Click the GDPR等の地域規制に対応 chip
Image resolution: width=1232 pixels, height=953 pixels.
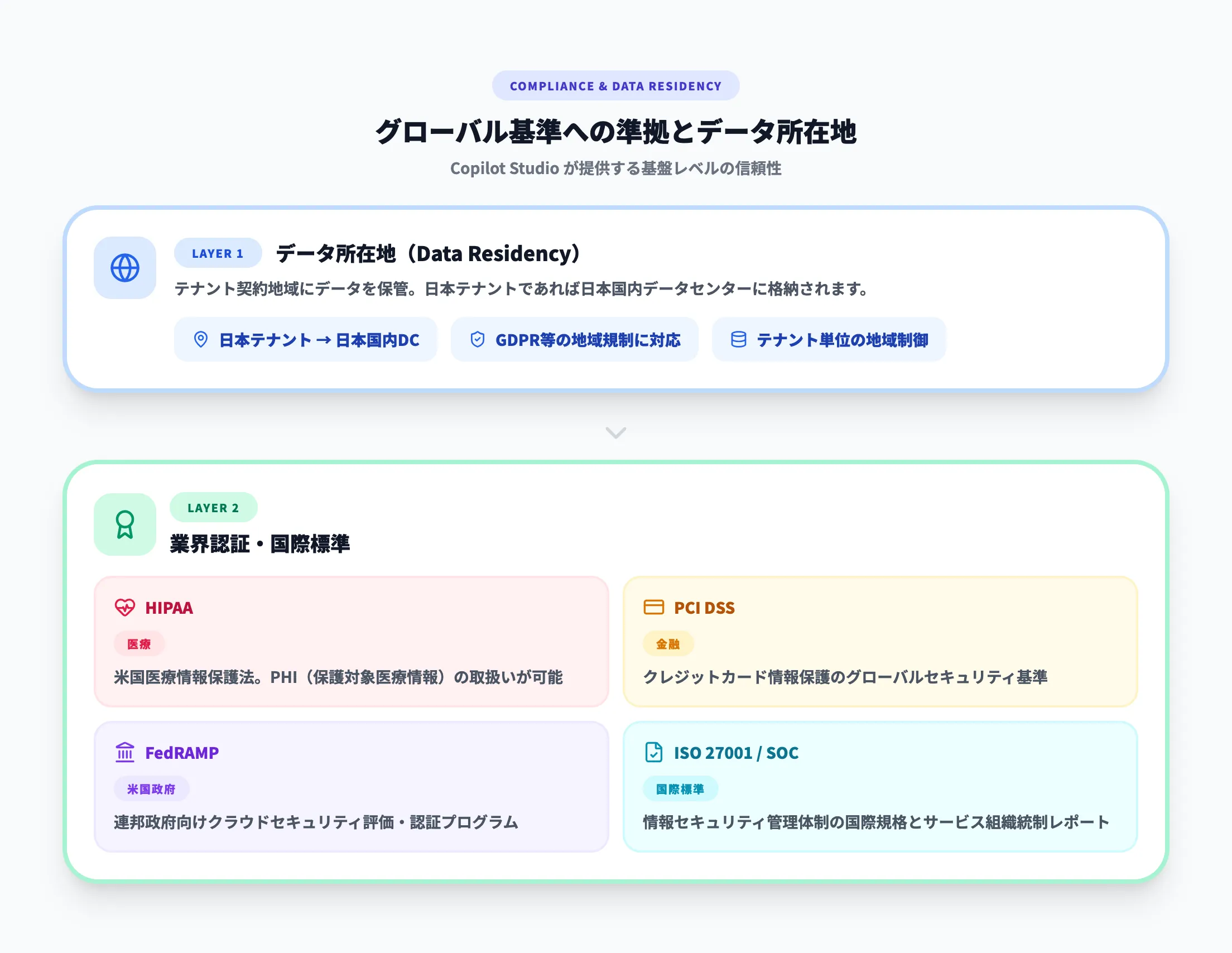click(x=574, y=339)
